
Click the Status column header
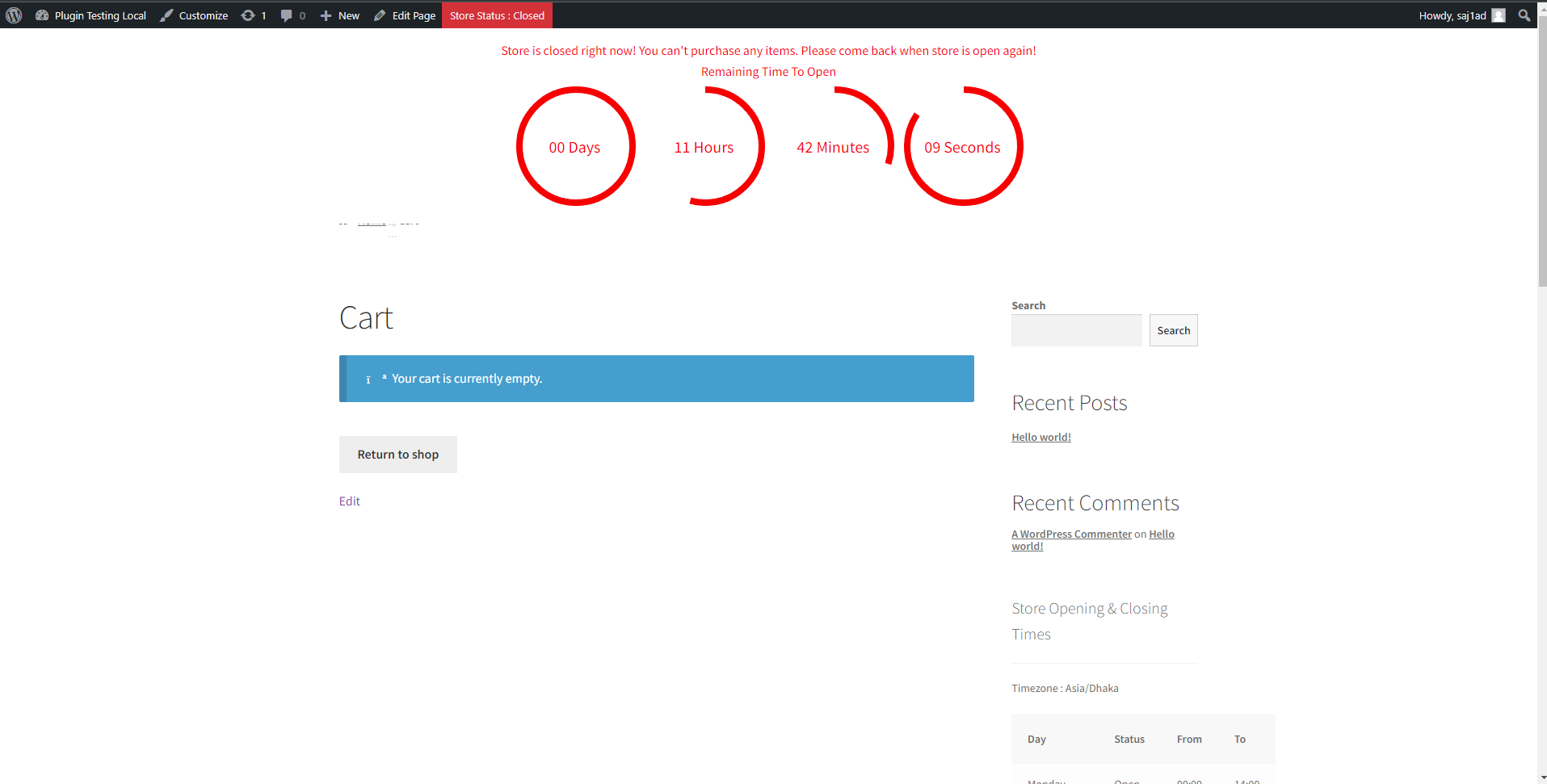point(1129,740)
